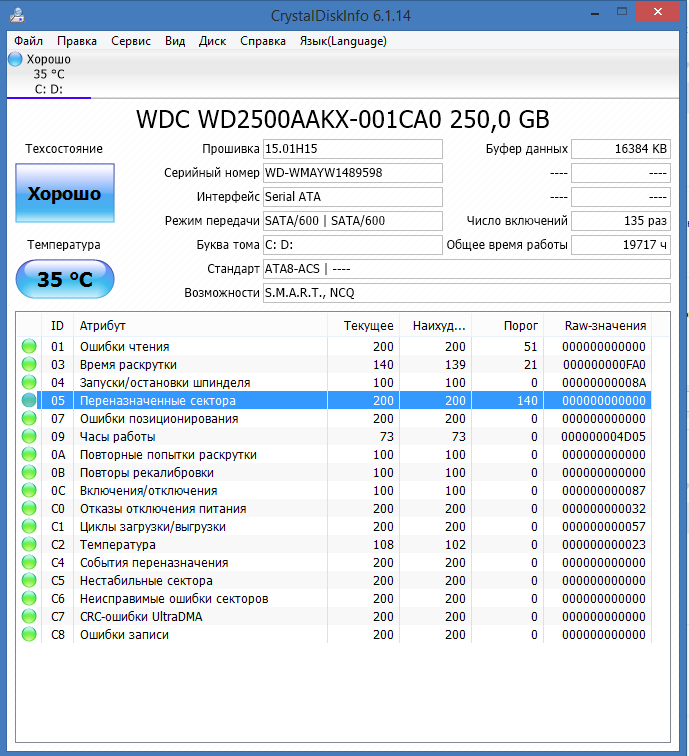
Task: Click green status icon for Ошибки чтения
Action: coord(29,346)
